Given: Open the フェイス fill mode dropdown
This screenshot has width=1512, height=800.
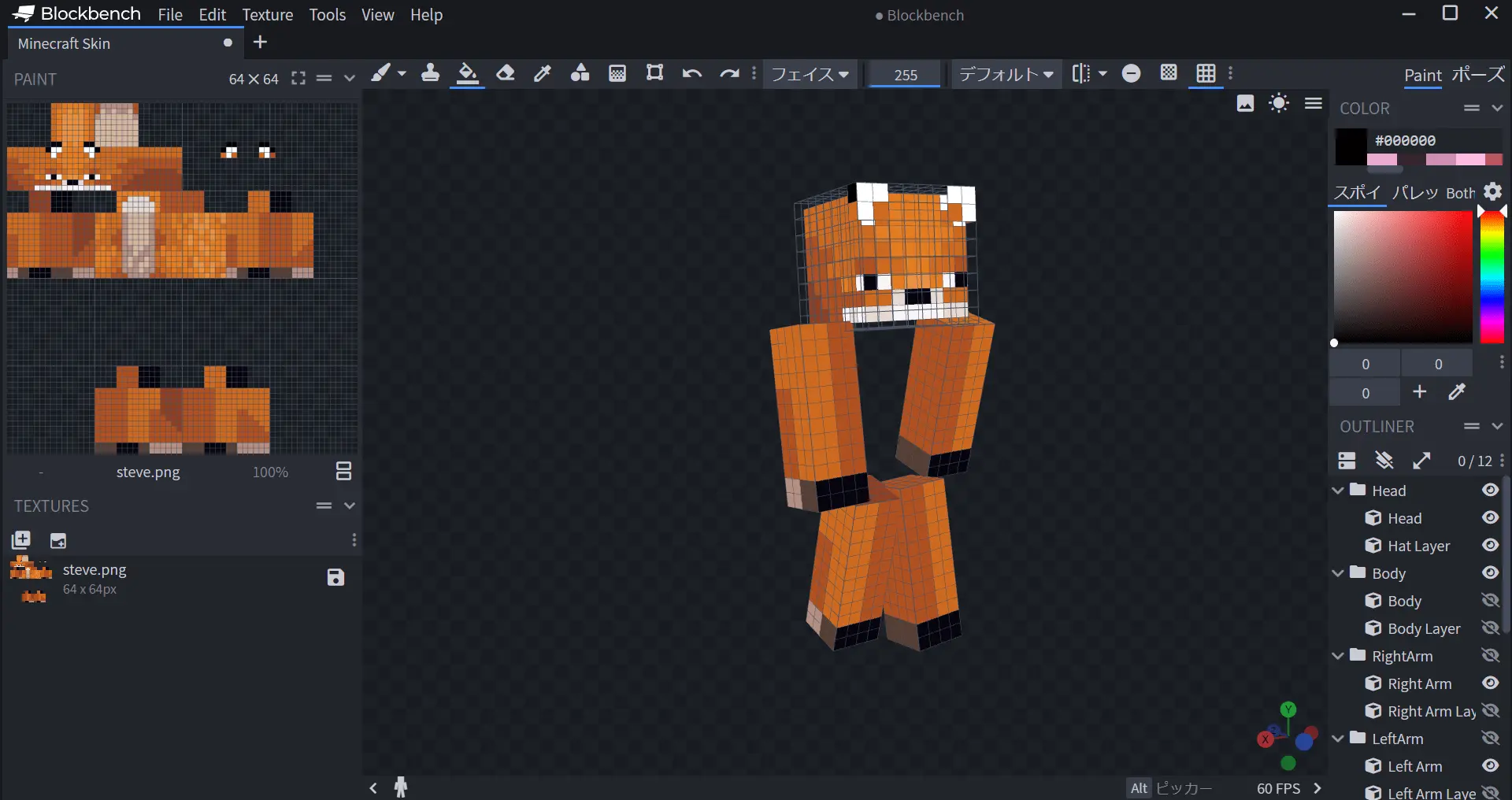Looking at the screenshot, I should (x=810, y=75).
